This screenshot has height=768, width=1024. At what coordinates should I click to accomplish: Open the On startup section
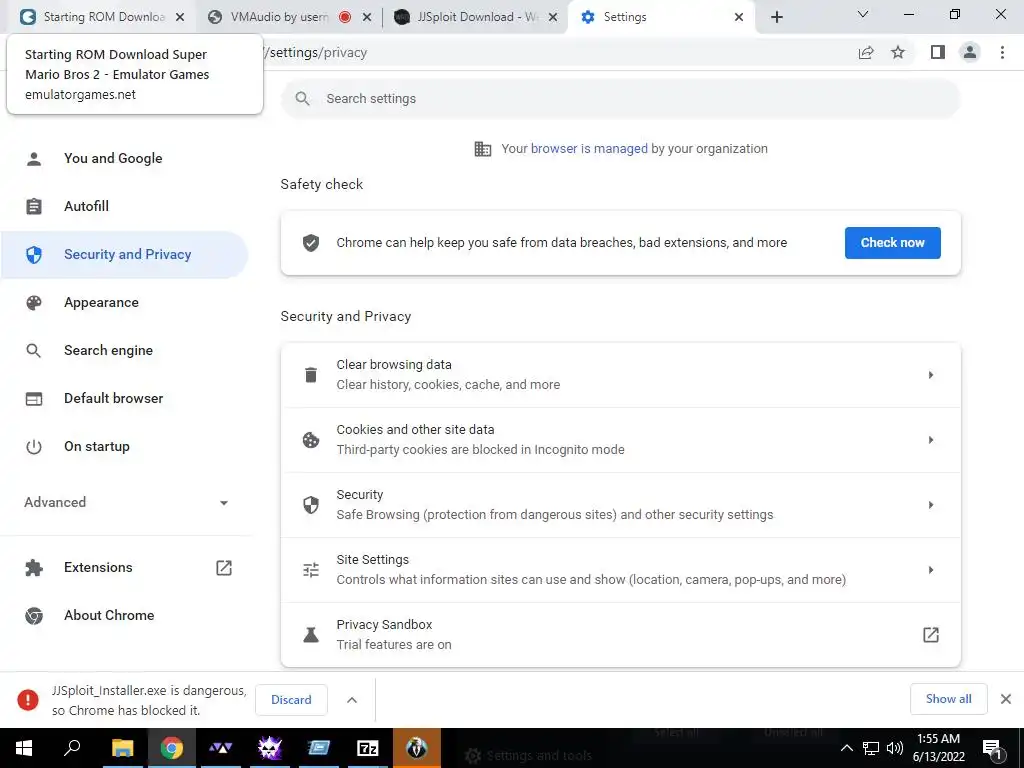pyautogui.click(x=97, y=447)
